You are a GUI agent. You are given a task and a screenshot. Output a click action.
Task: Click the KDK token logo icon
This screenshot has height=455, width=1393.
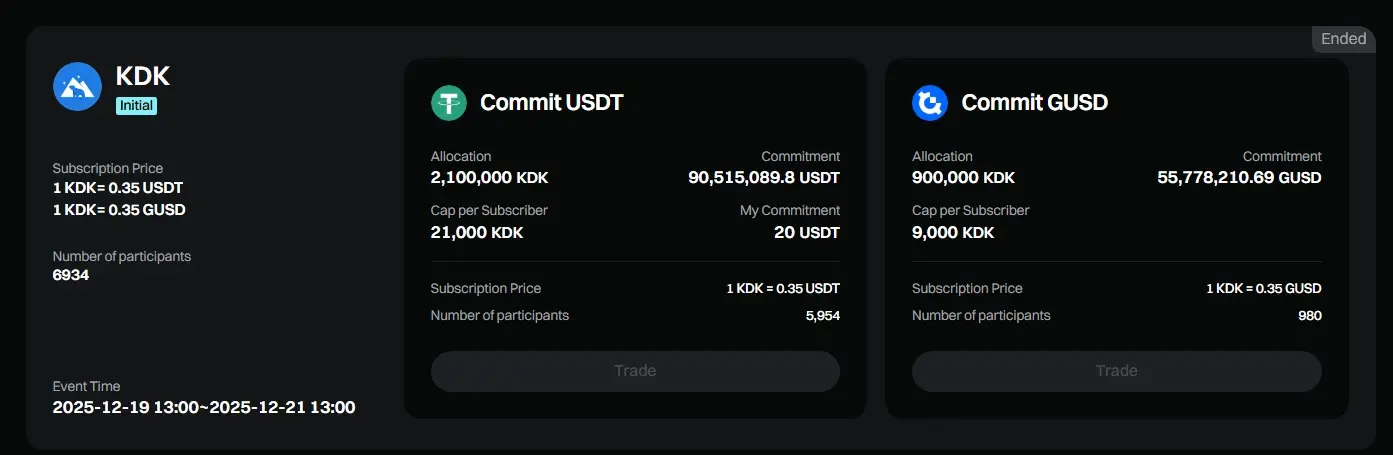coord(77,86)
